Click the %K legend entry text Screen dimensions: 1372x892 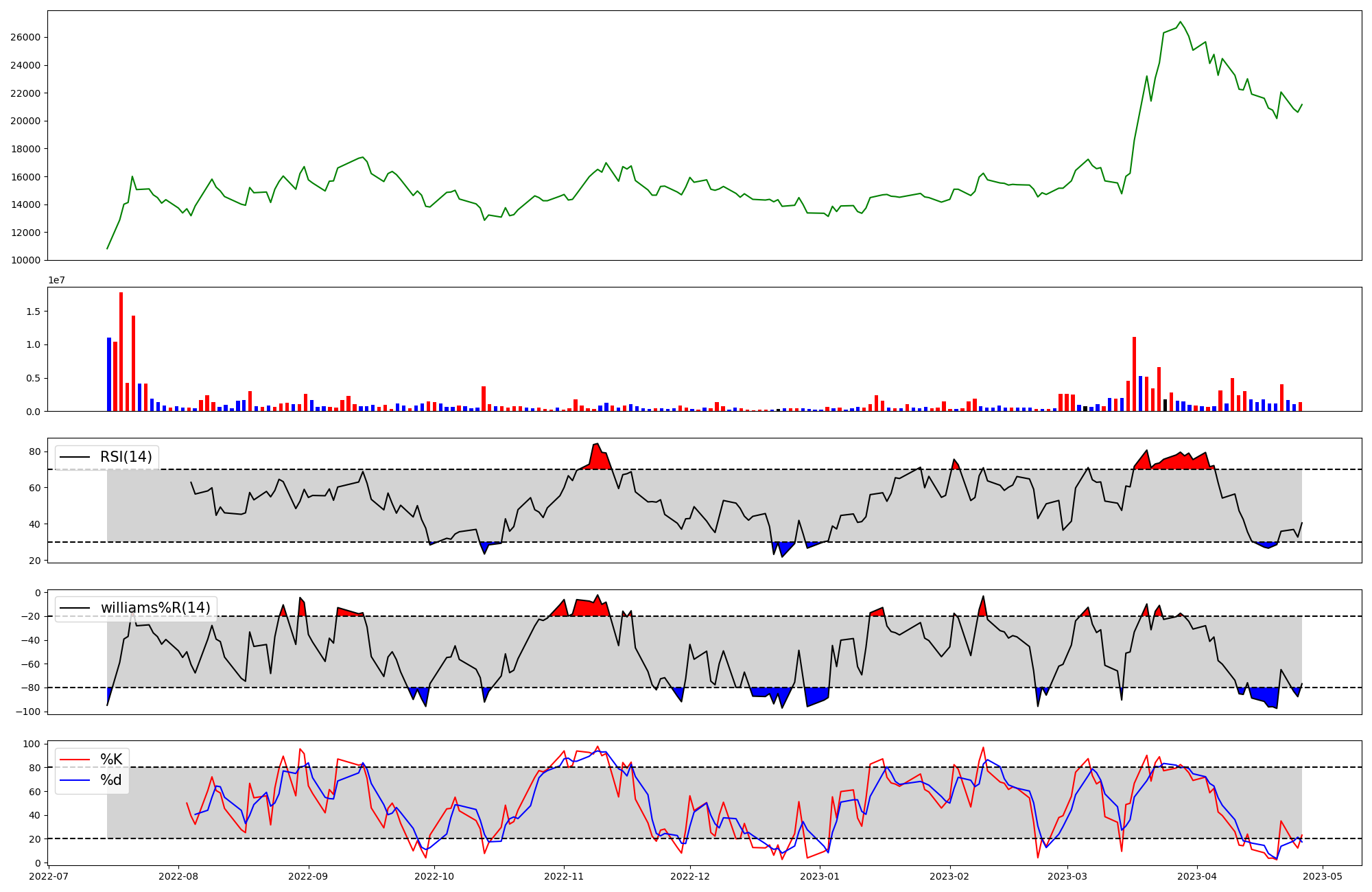[111, 759]
